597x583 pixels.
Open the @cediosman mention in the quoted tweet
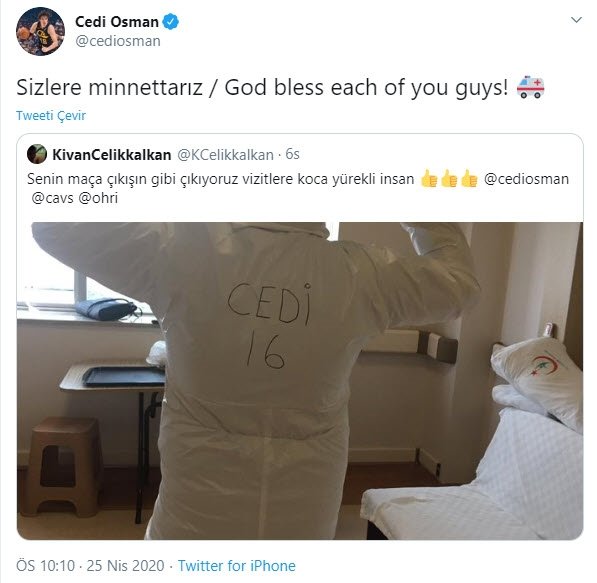pyautogui.click(x=526, y=179)
